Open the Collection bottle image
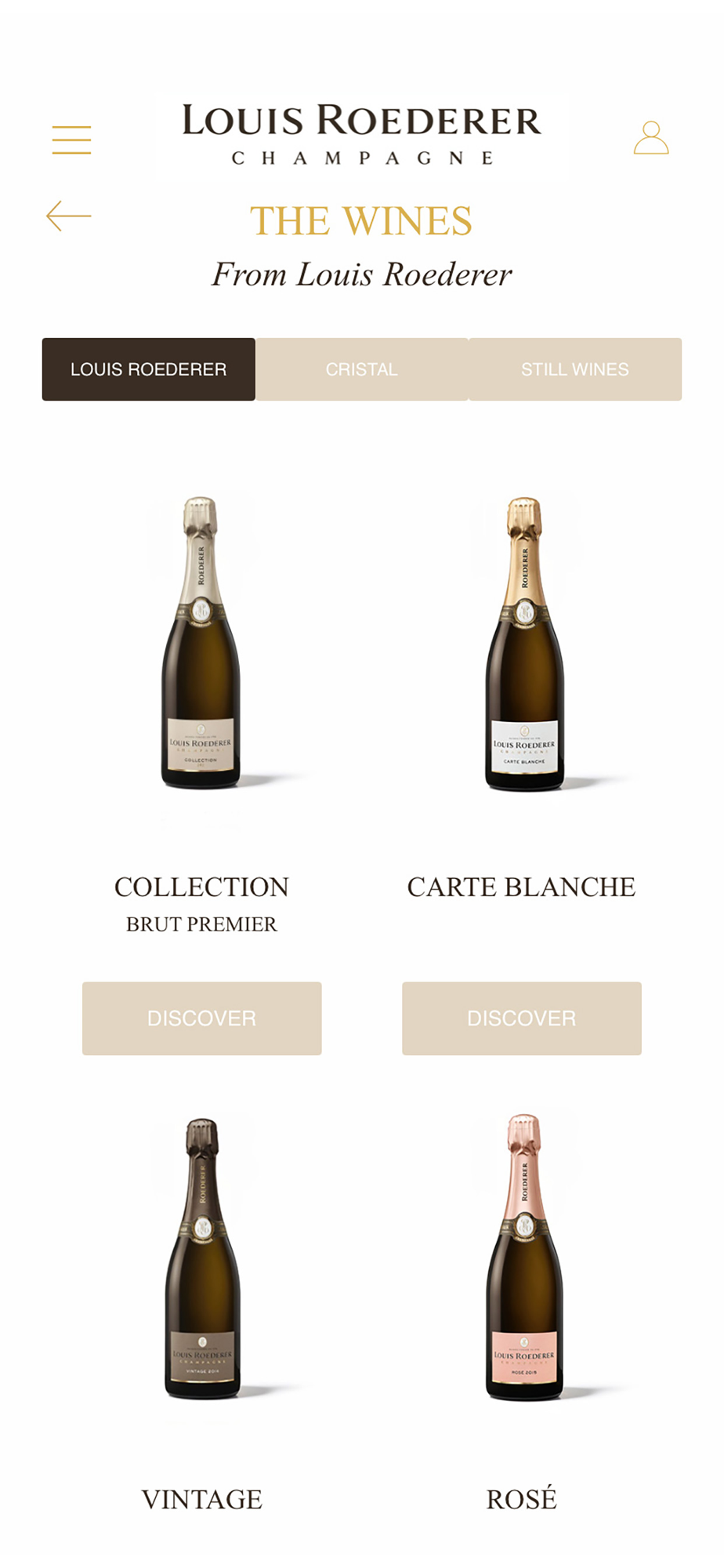724x1568 pixels. click(201, 642)
